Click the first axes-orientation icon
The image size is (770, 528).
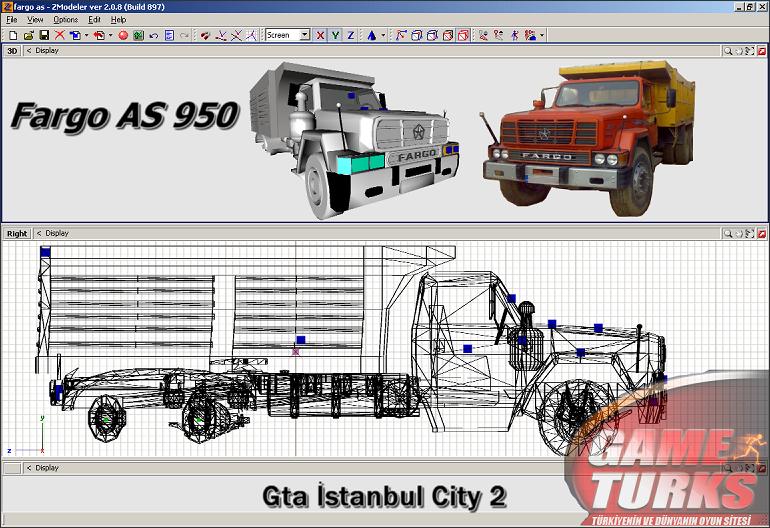click(221, 35)
